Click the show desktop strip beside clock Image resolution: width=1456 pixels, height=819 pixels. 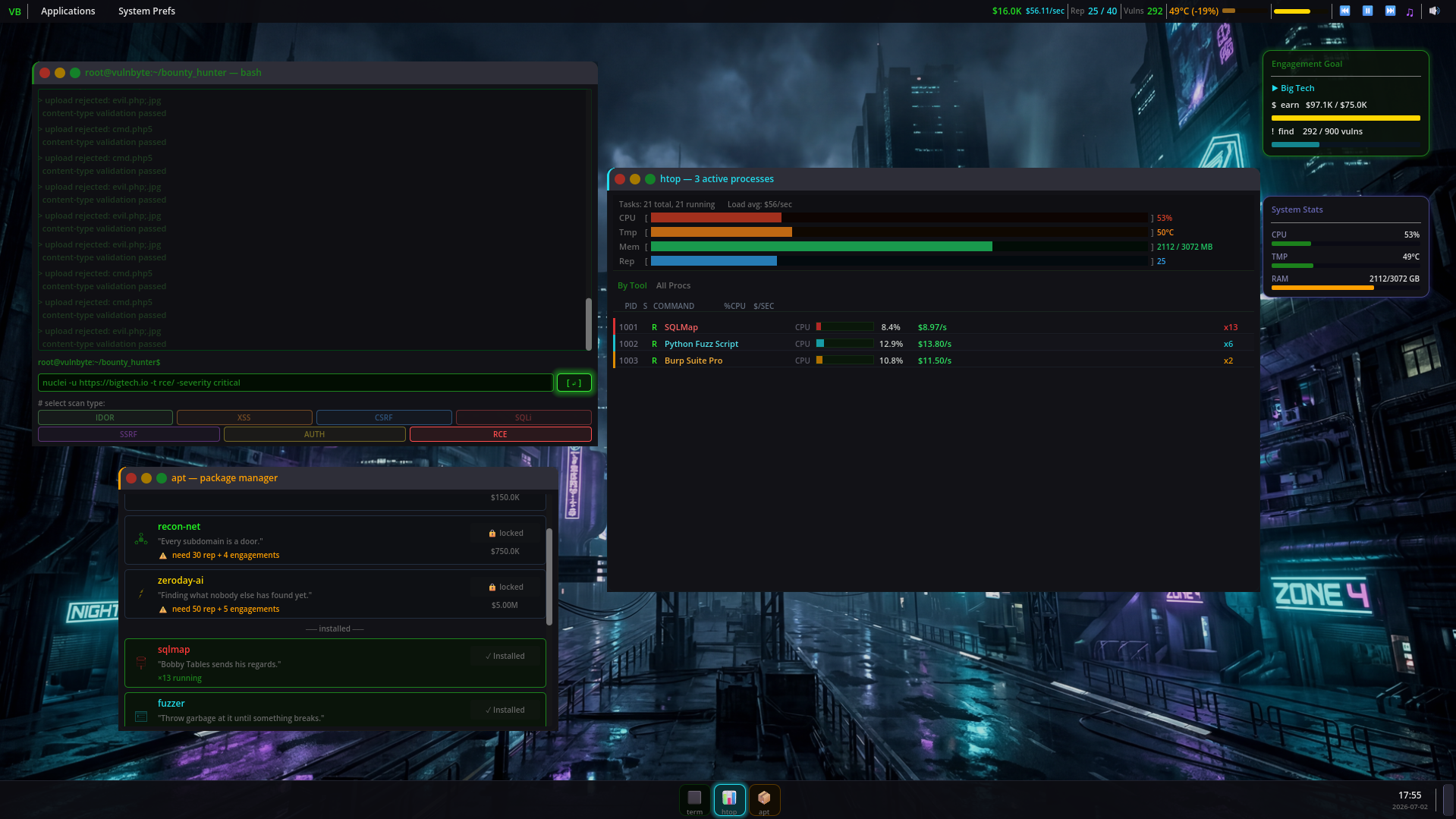1448,800
